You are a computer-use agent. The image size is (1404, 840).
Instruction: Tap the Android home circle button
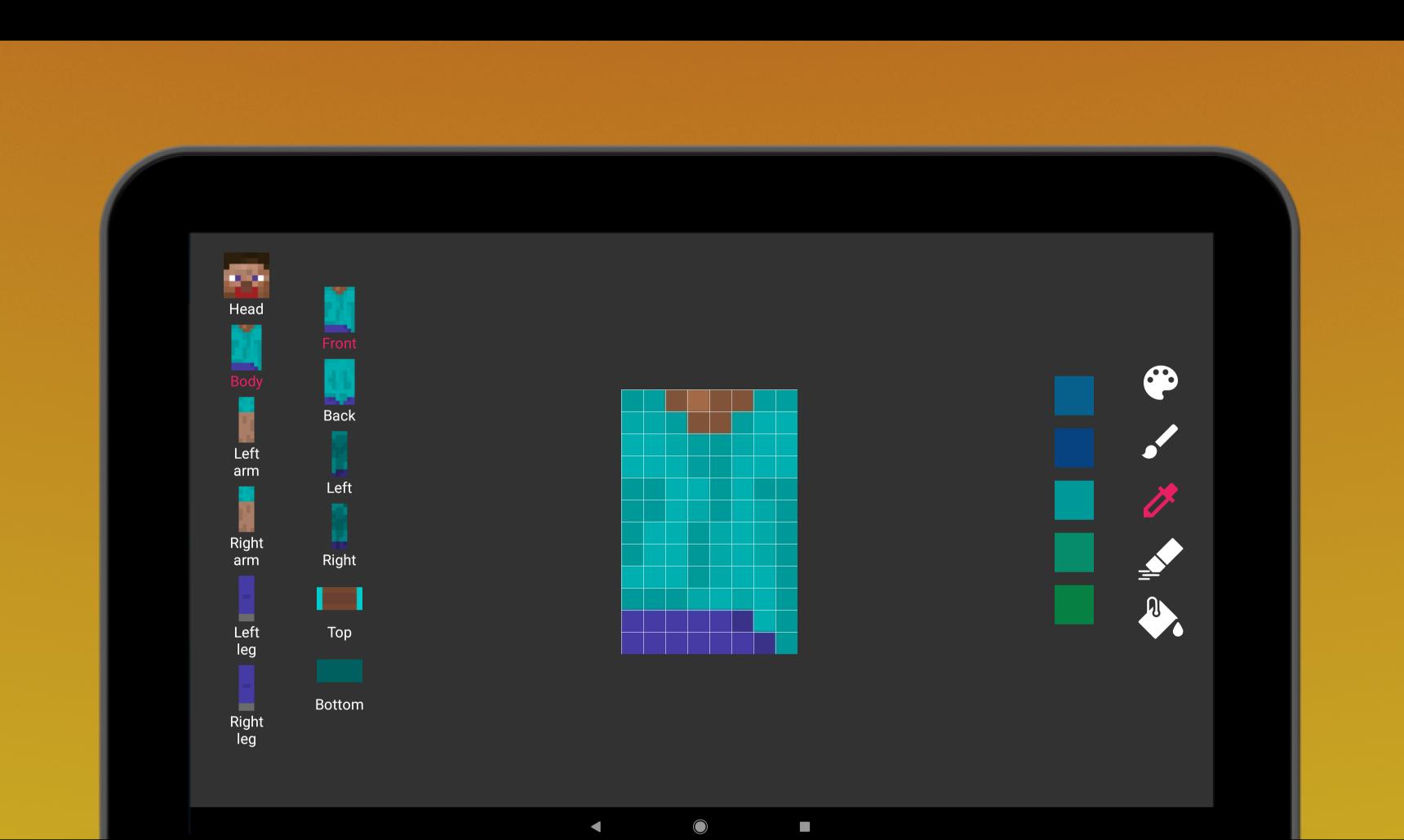point(700,826)
